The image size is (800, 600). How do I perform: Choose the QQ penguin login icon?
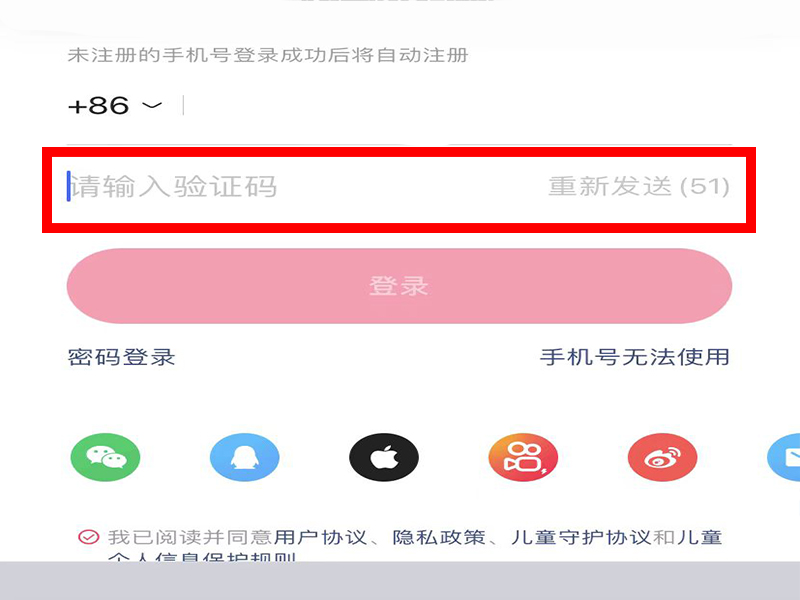click(x=244, y=457)
